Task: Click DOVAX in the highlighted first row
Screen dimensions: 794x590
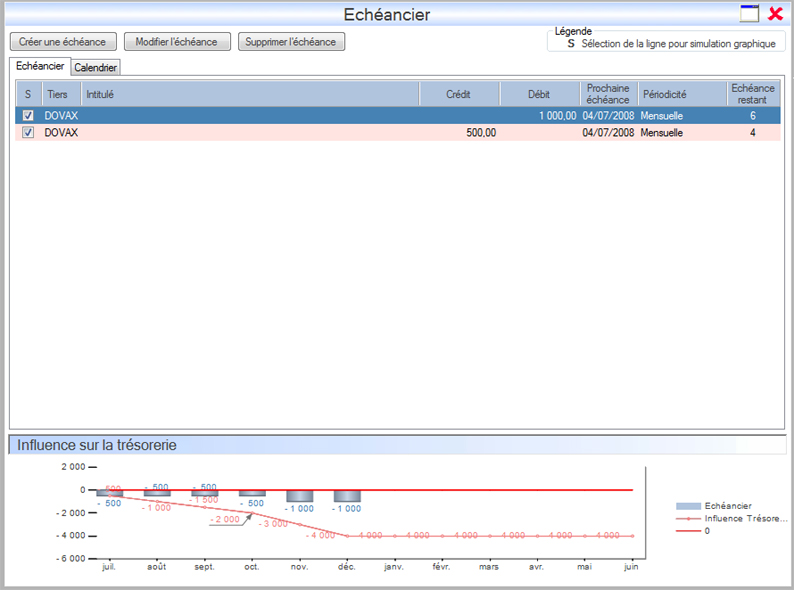Action: (x=61, y=115)
